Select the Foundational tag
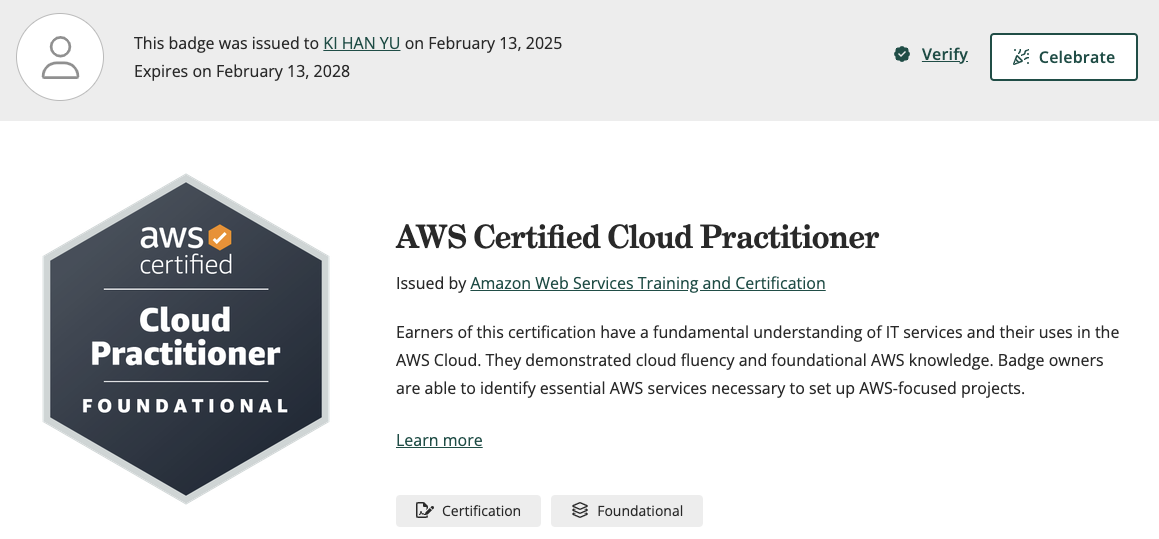1159x539 pixels. 626,511
